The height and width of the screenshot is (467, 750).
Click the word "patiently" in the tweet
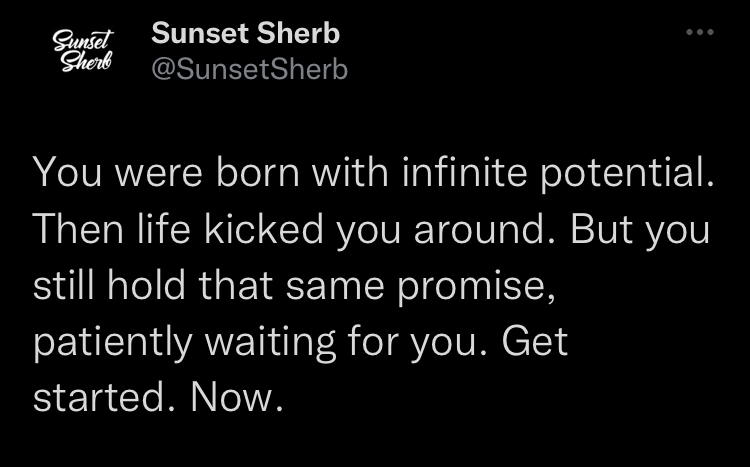coord(113,345)
